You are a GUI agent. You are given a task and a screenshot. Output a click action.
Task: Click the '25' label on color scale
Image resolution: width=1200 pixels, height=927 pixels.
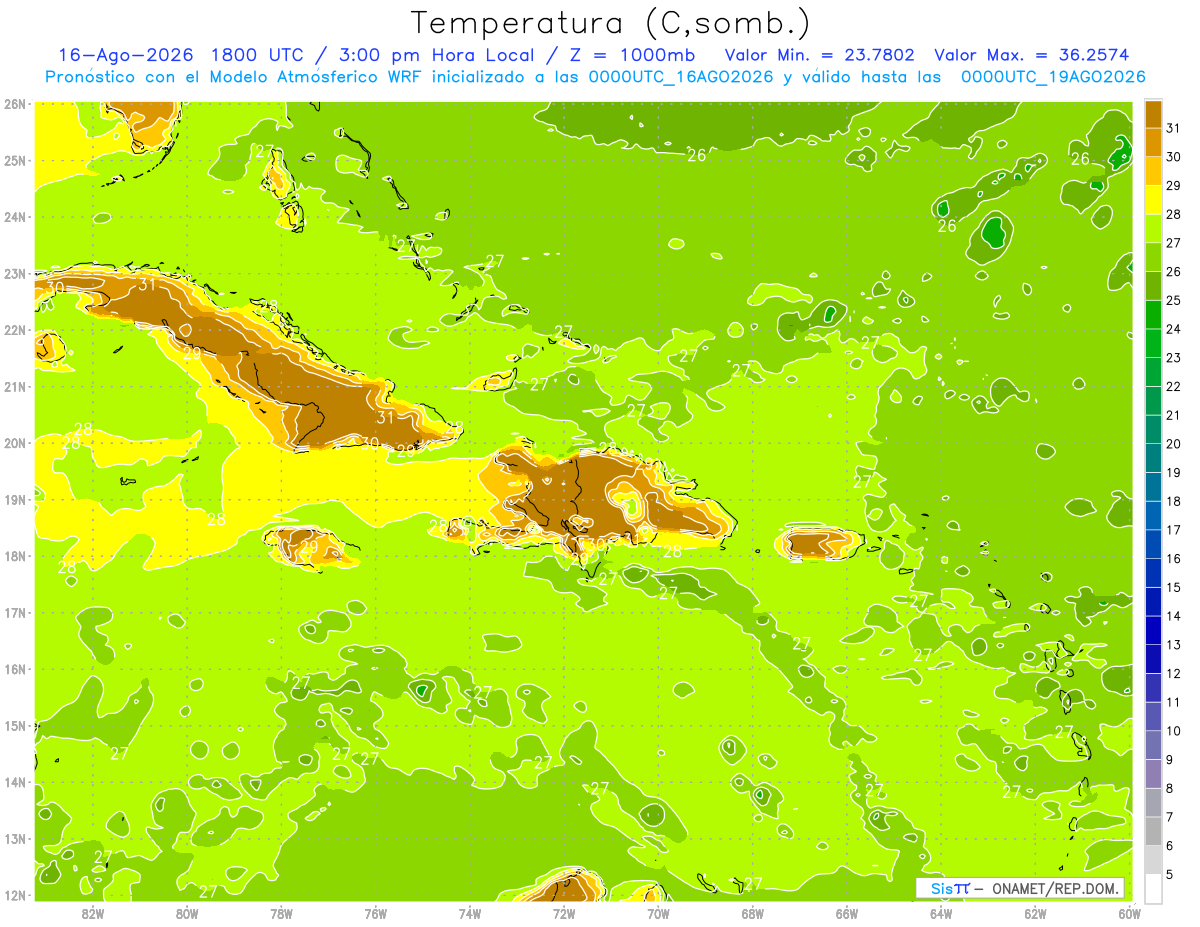point(1174,300)
